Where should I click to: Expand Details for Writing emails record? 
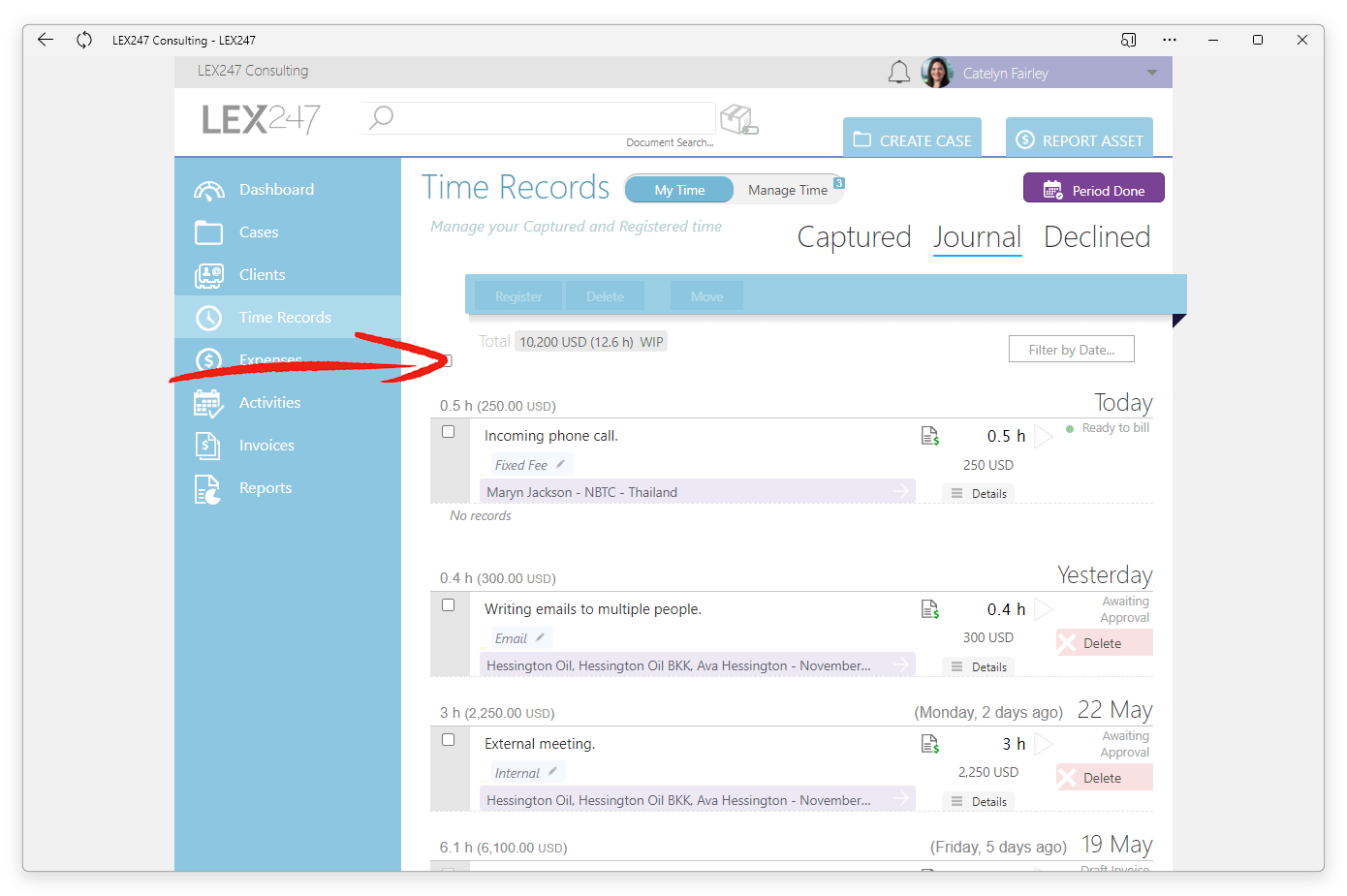click(x=979, y=666)
